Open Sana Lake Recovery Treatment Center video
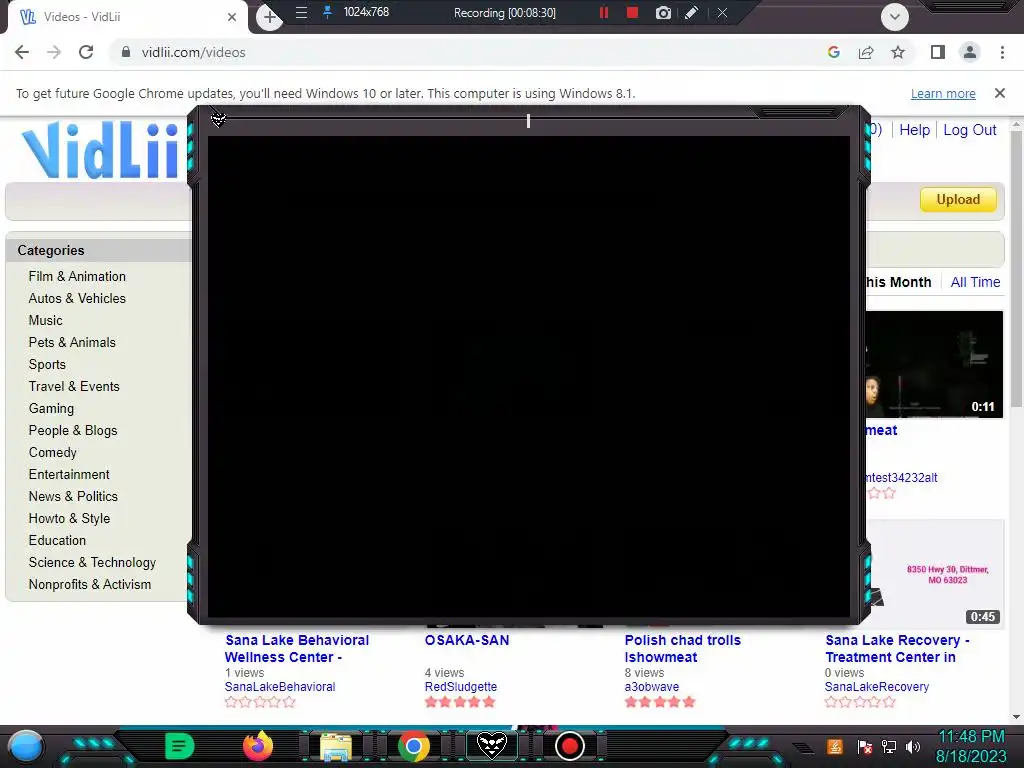This screenshot has height=768, width=1024. tap(897, 648)
